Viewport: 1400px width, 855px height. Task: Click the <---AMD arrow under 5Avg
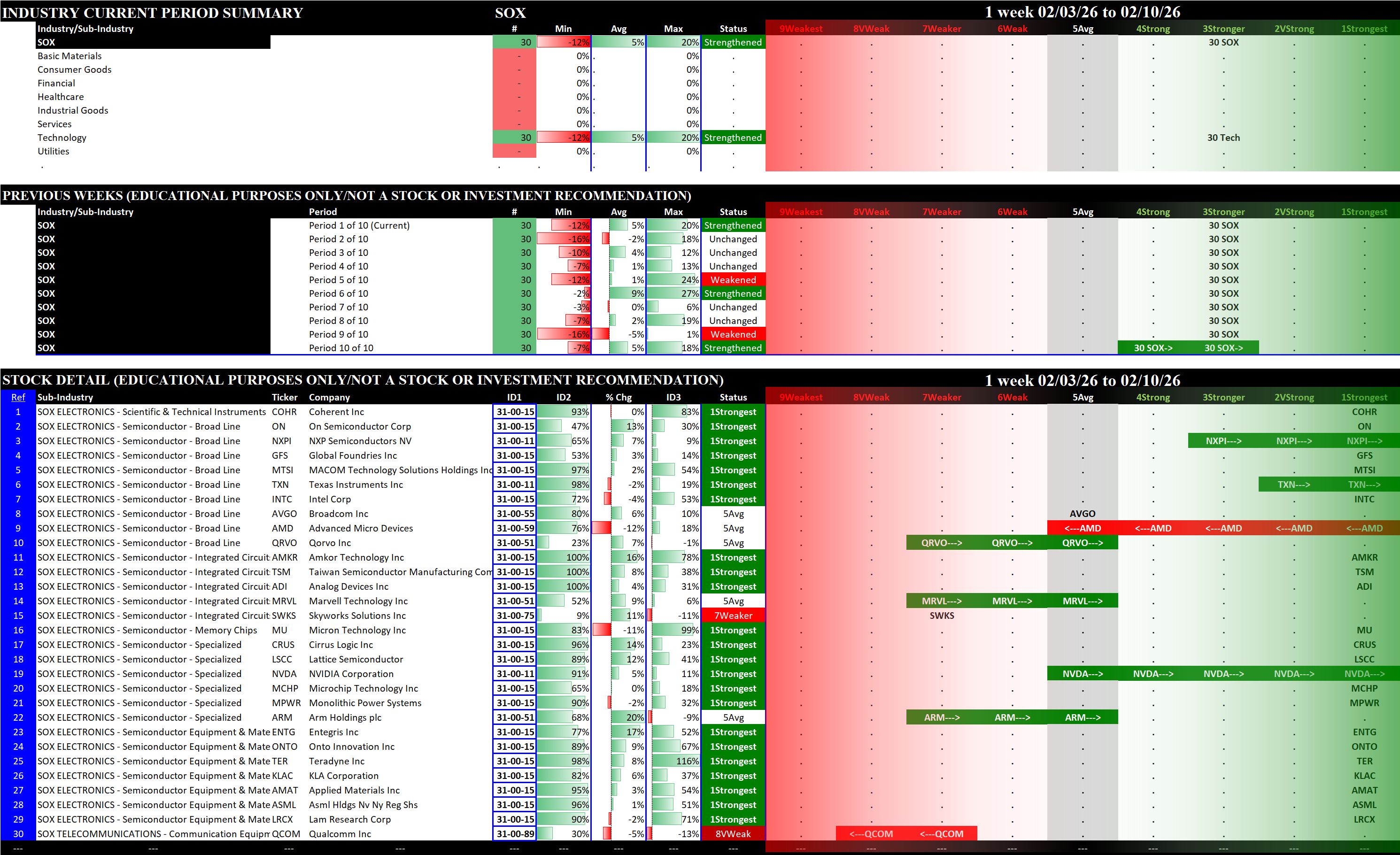pyautogui.click(x=1083, y=528)
